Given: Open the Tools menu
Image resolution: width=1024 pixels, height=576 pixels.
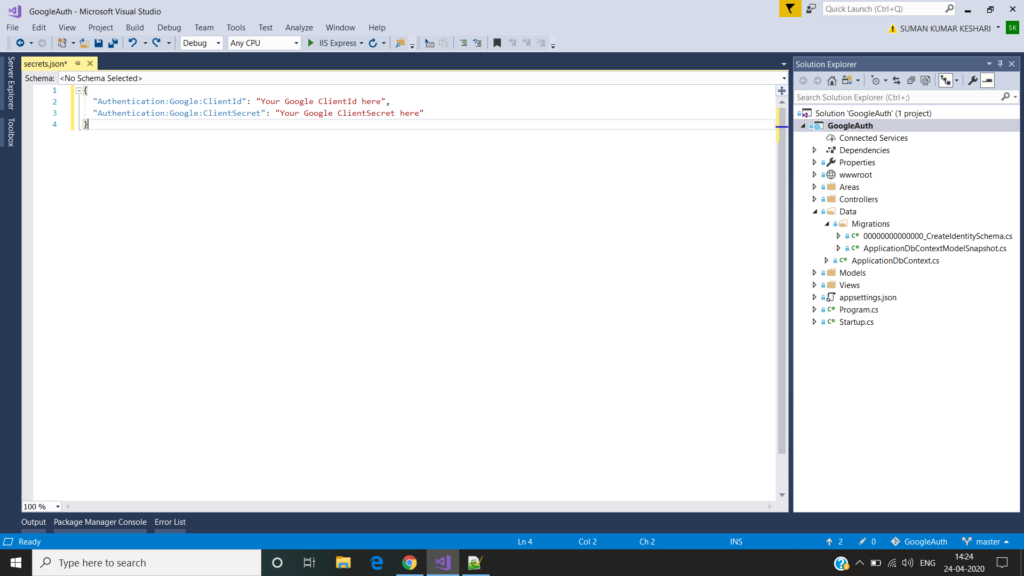Looking at the screenshot, I should (236, 27).
